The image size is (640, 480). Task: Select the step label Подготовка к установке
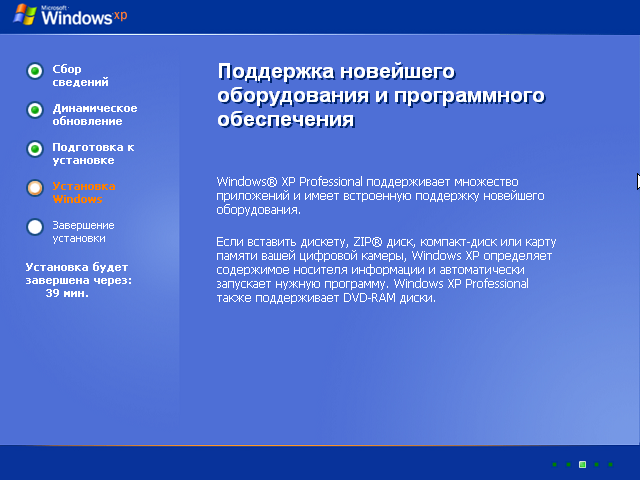coord(93,153)
